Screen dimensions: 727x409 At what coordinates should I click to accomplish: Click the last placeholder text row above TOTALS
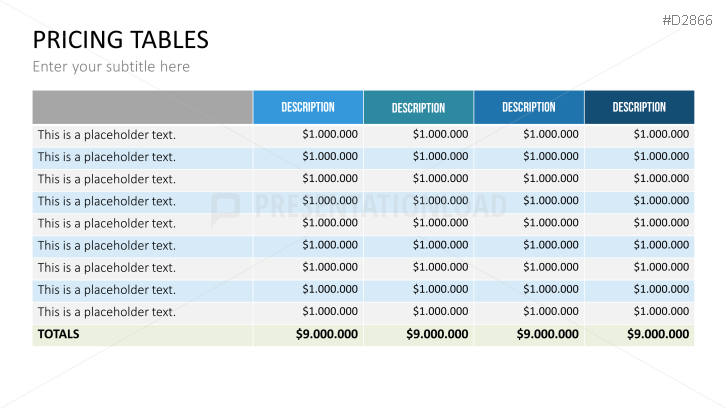(106, 311)
